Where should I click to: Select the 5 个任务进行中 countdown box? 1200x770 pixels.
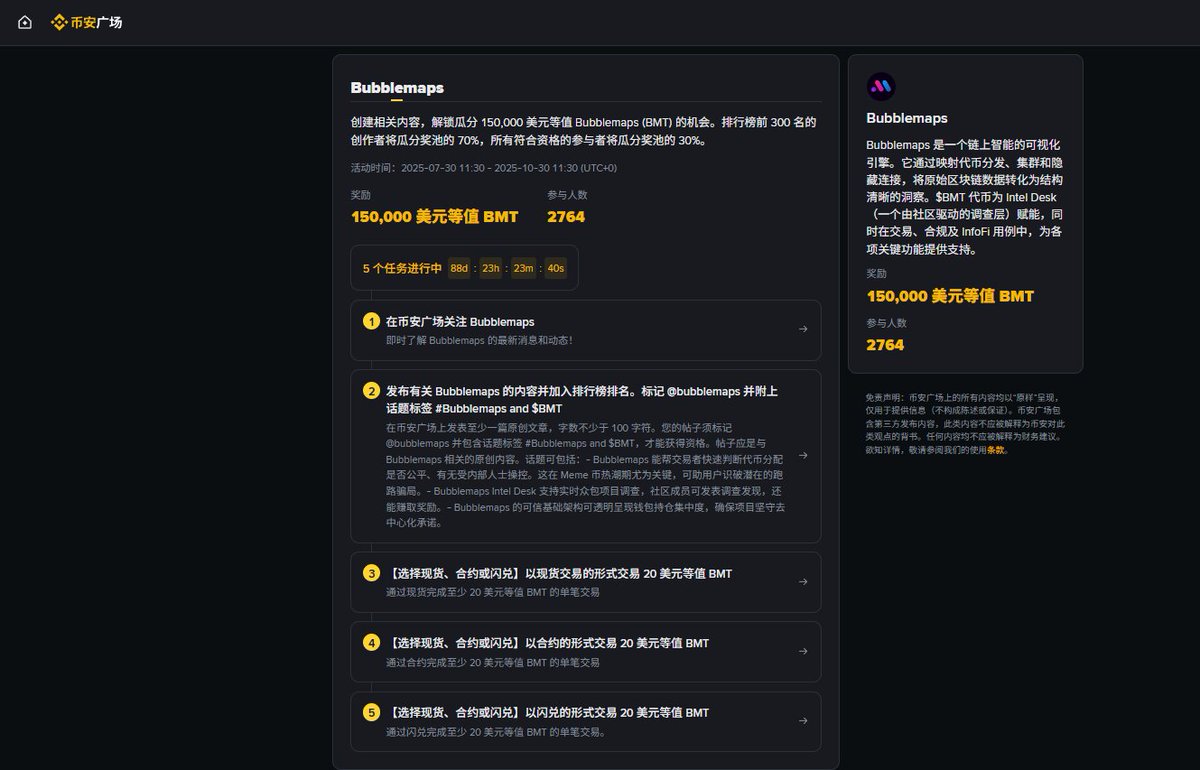pyautogui.click(x=464, y=268)
